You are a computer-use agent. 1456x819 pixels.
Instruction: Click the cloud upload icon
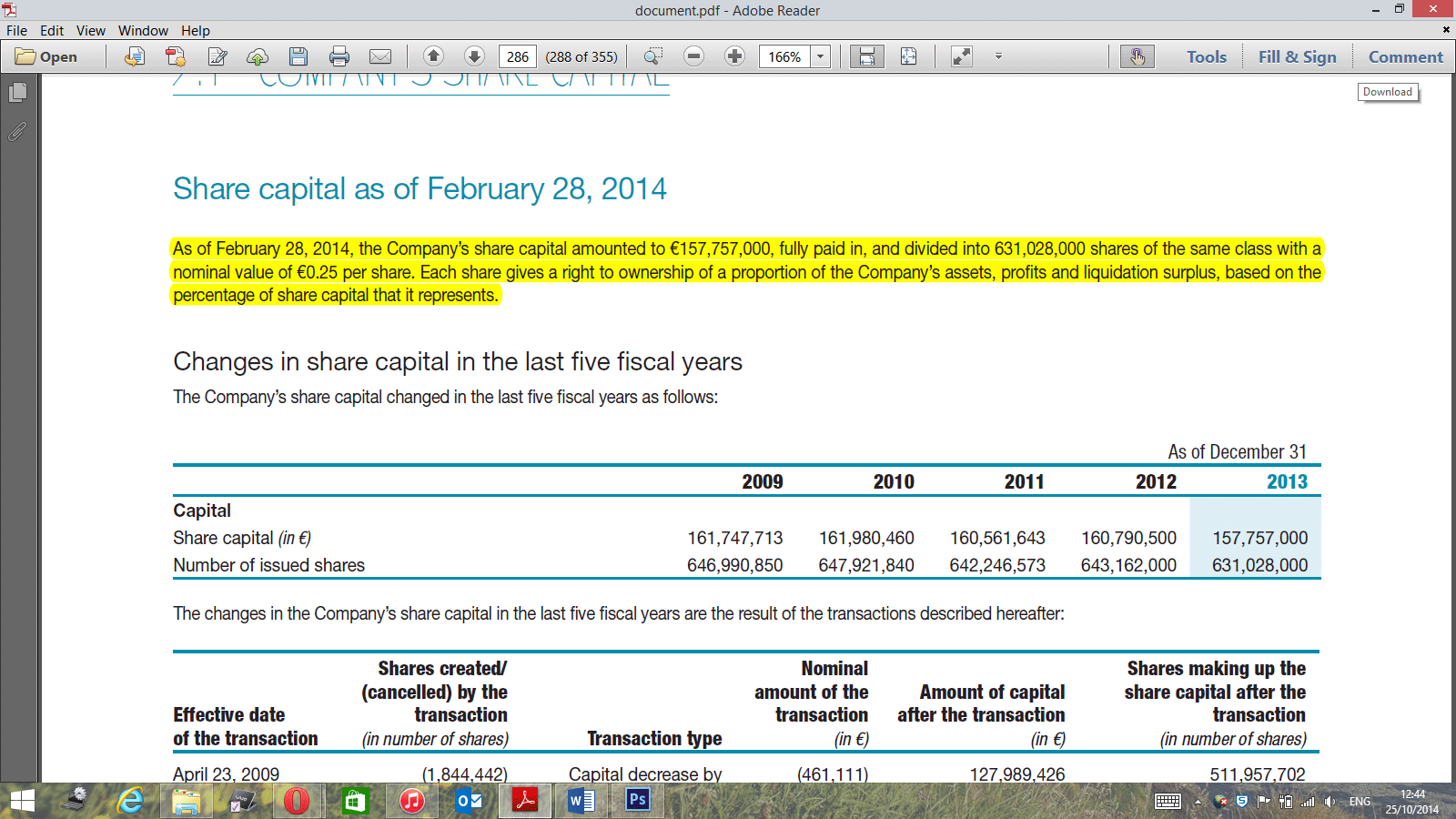(x=258, y=56)
